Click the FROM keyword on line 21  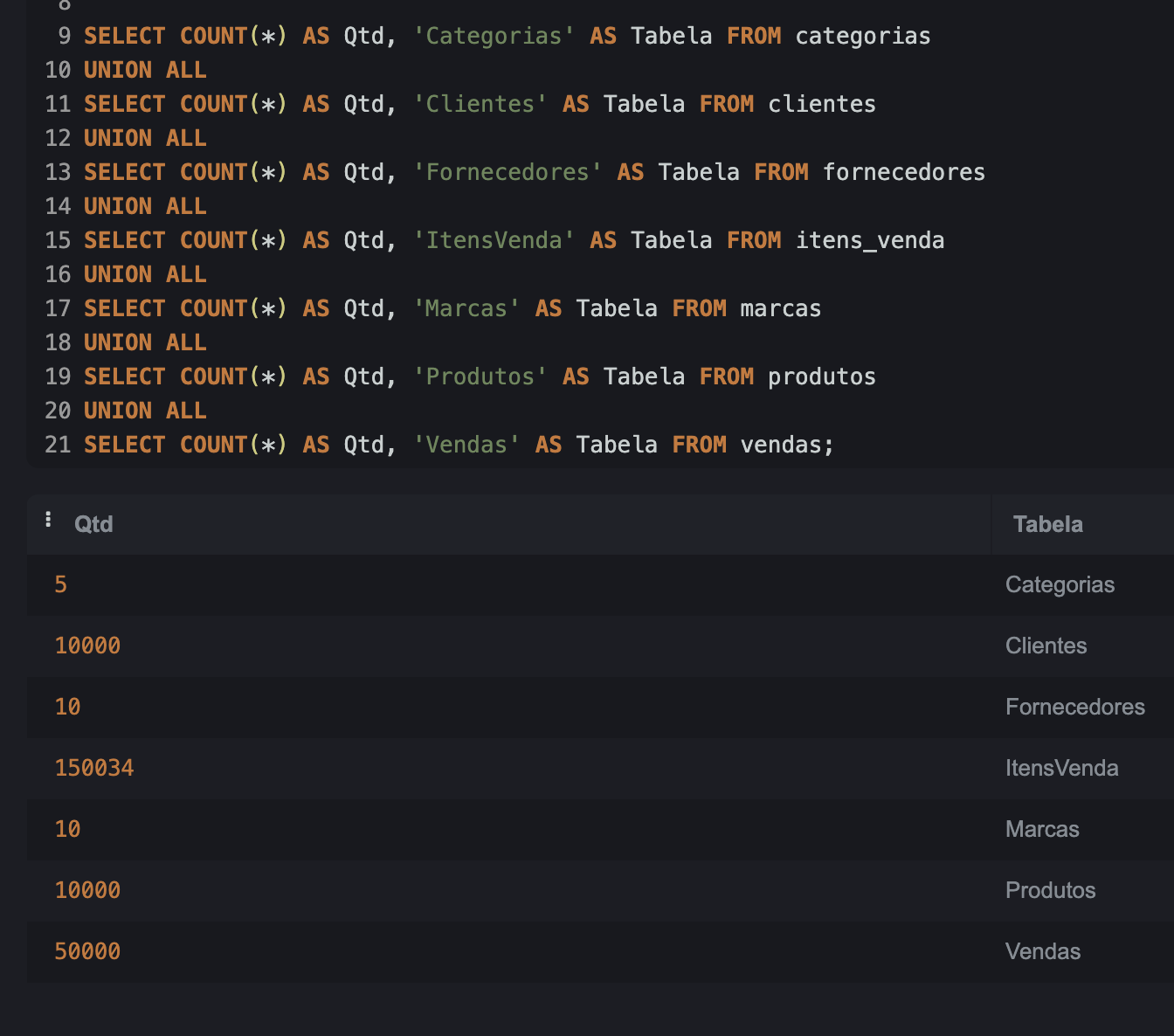pos(699,445)
